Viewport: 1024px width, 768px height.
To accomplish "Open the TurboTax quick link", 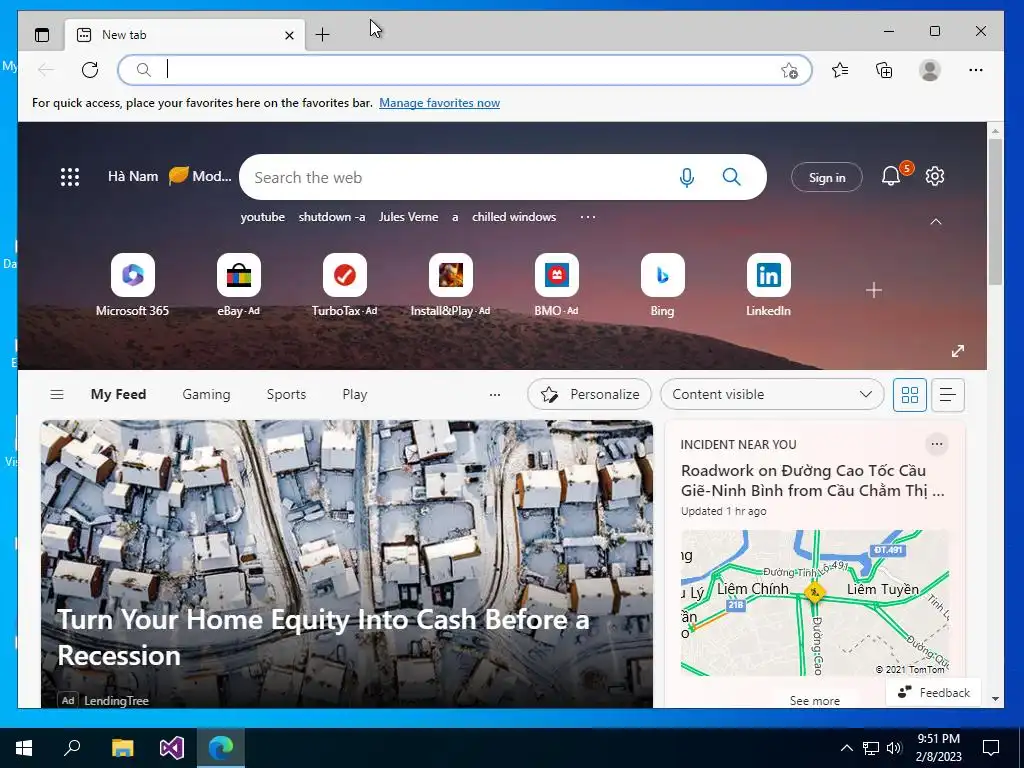I will pos(345,285).
